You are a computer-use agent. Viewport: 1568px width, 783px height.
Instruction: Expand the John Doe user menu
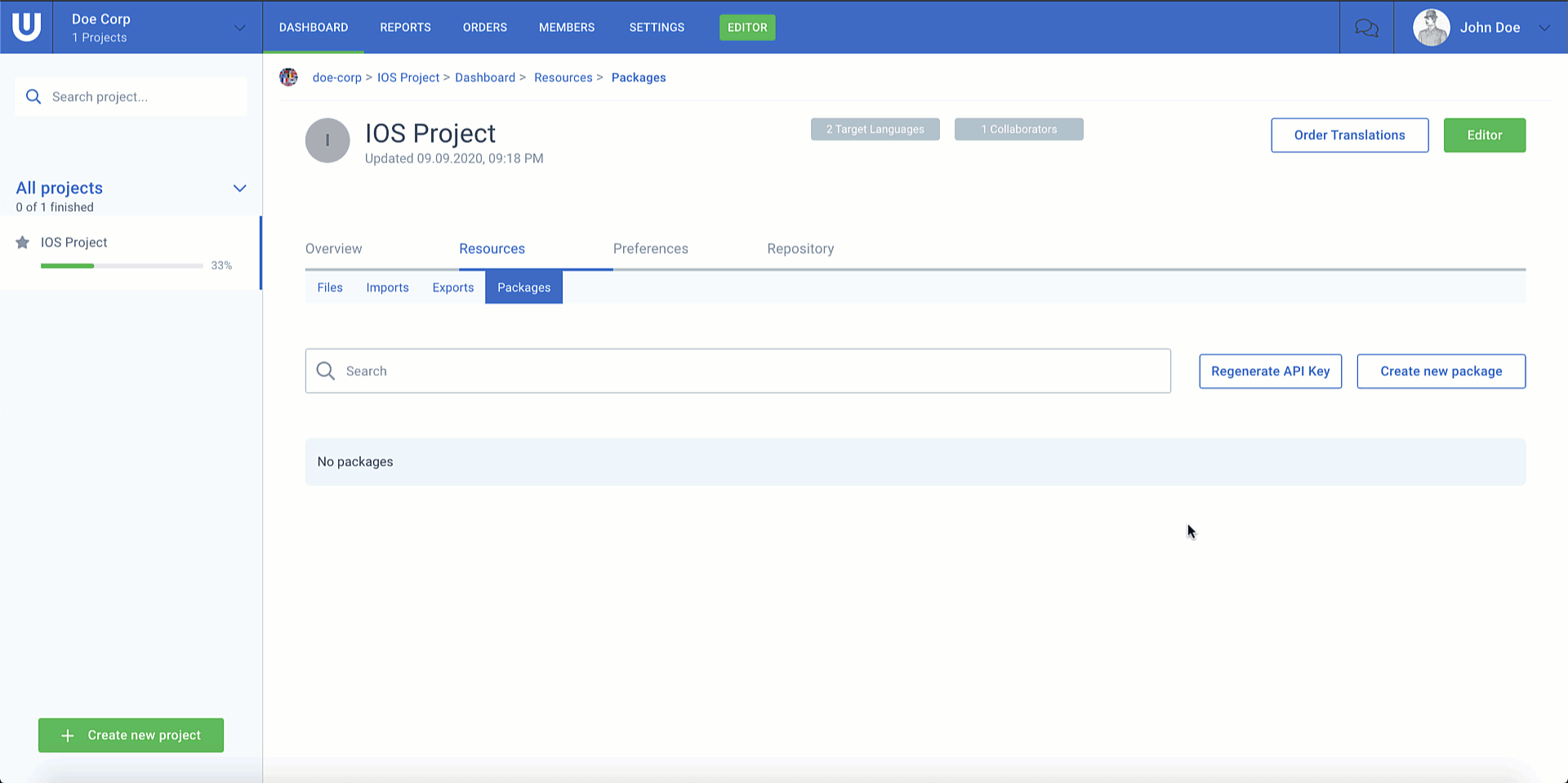(1544, 28)
